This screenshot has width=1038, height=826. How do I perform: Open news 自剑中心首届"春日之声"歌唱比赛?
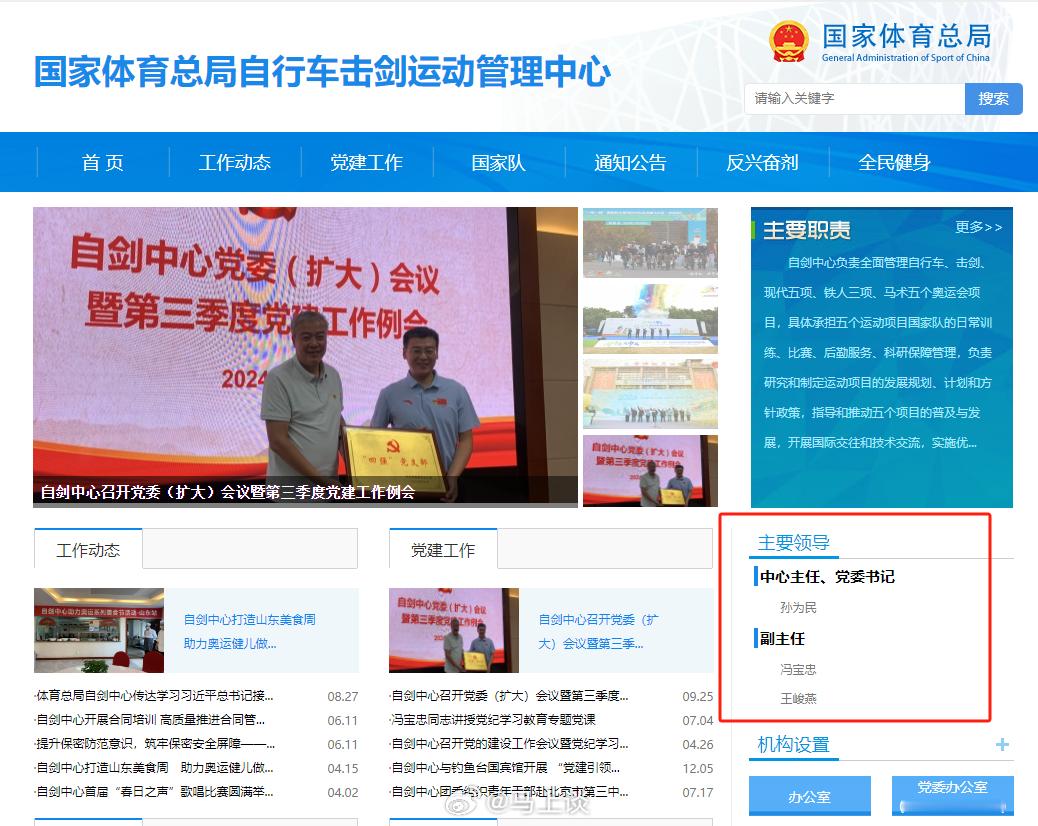point(154,792)
